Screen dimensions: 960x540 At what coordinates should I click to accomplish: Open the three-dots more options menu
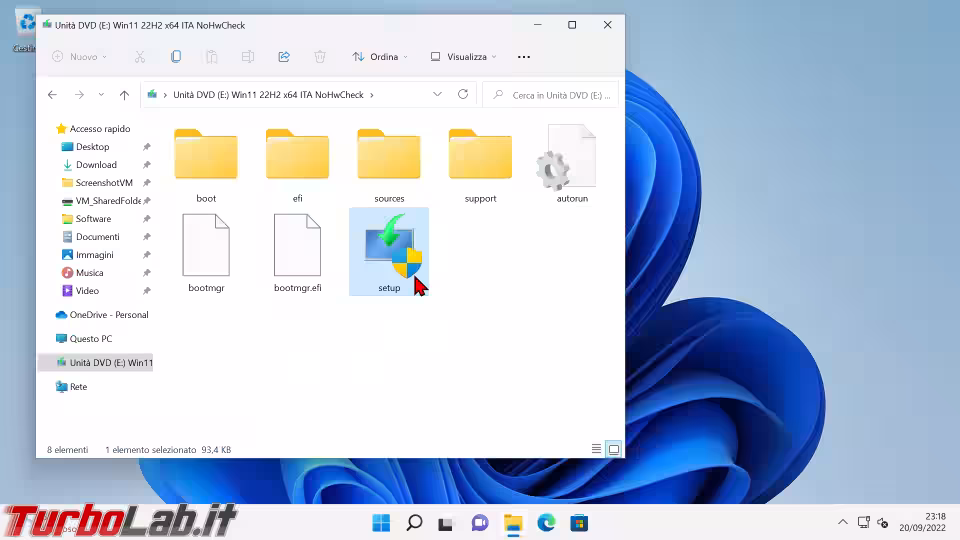(524, 57)
